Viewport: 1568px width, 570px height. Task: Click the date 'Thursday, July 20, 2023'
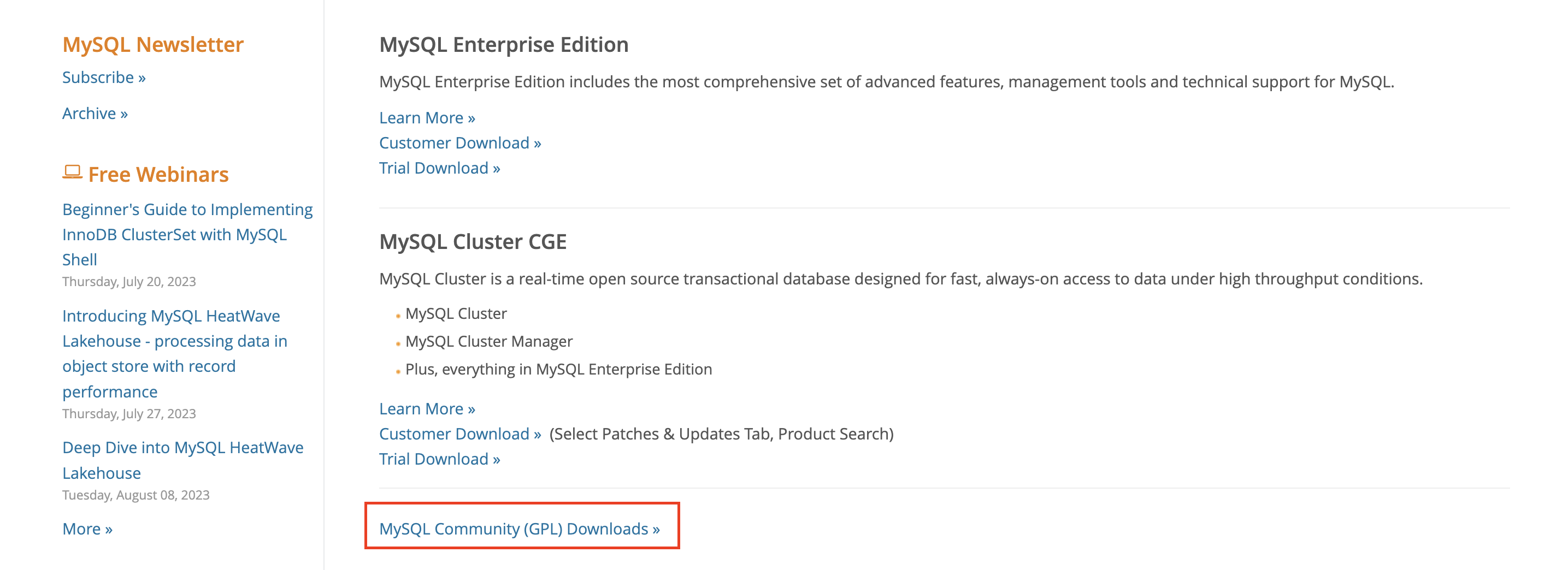[129, 282]
